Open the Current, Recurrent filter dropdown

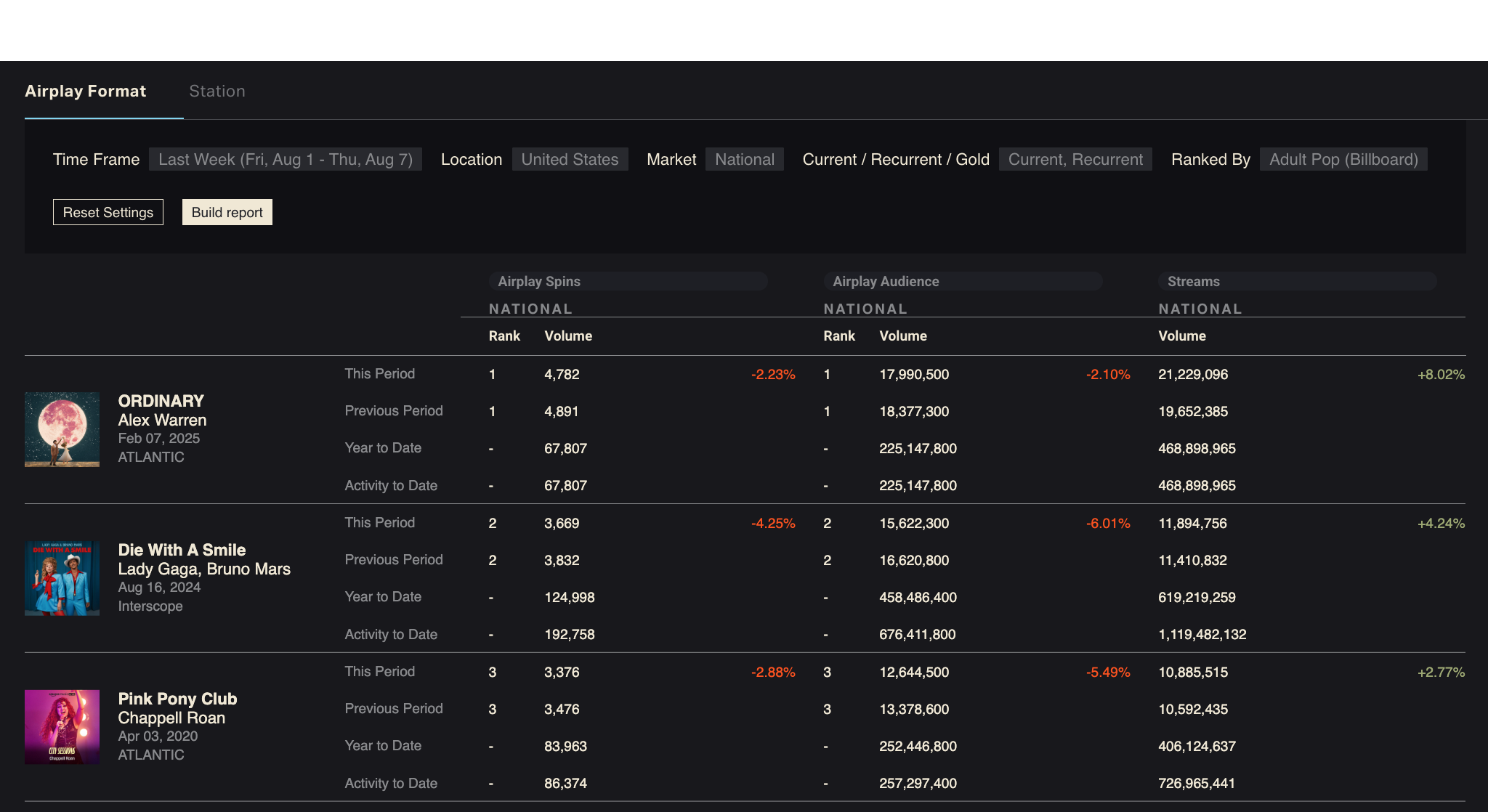(x=1075, y=159)
